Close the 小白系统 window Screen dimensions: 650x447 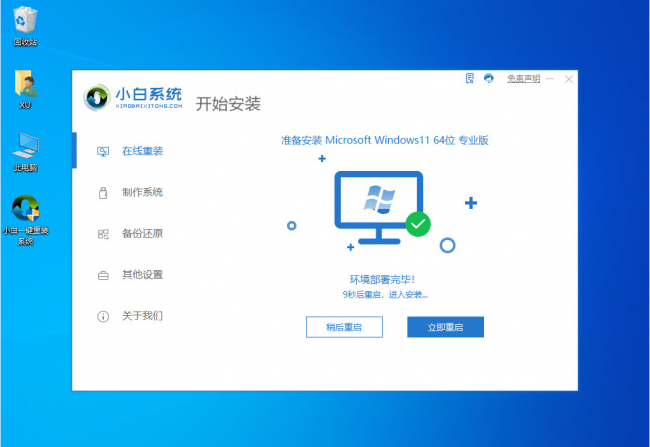[x=569, y=79]
